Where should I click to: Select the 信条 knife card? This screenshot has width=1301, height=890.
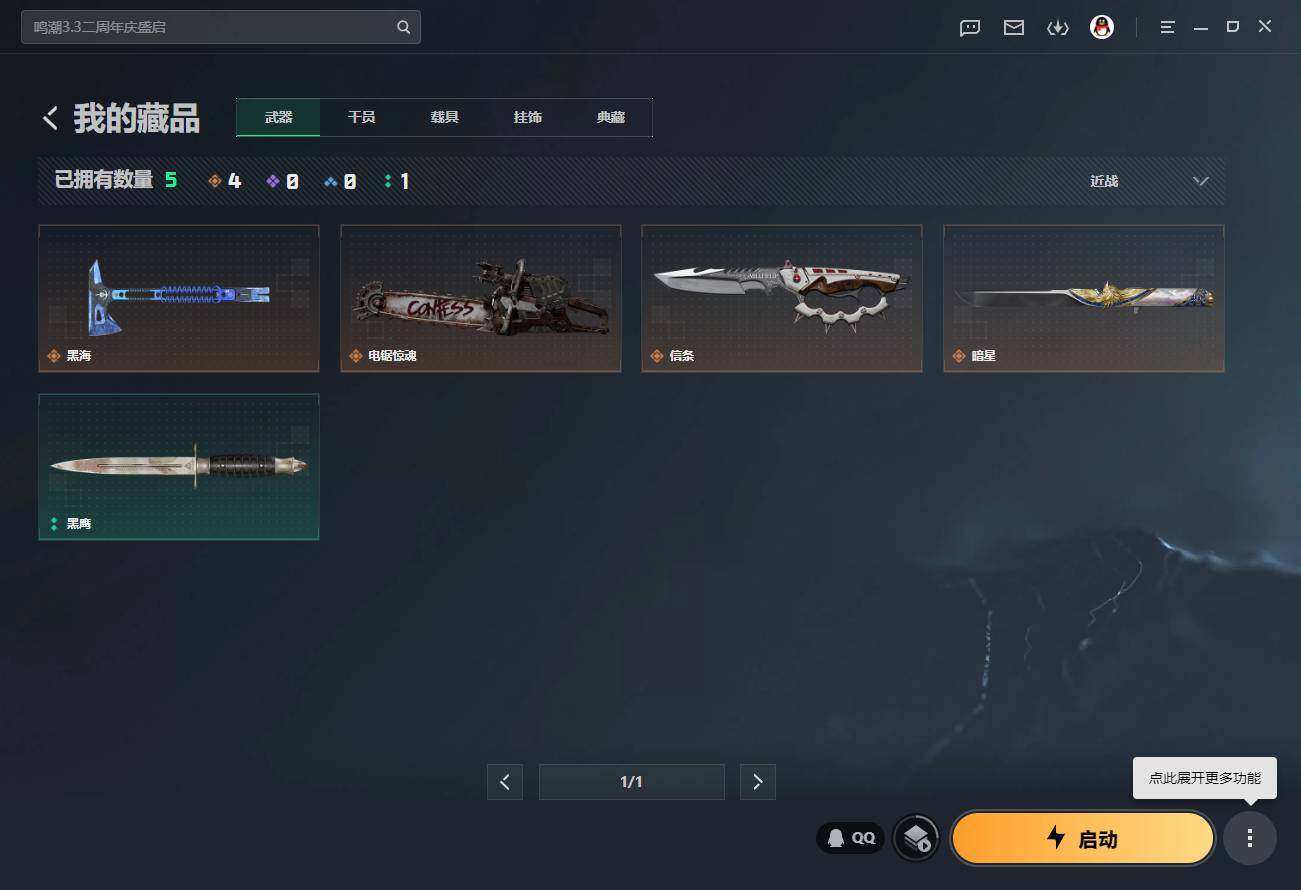coord(782,298)
